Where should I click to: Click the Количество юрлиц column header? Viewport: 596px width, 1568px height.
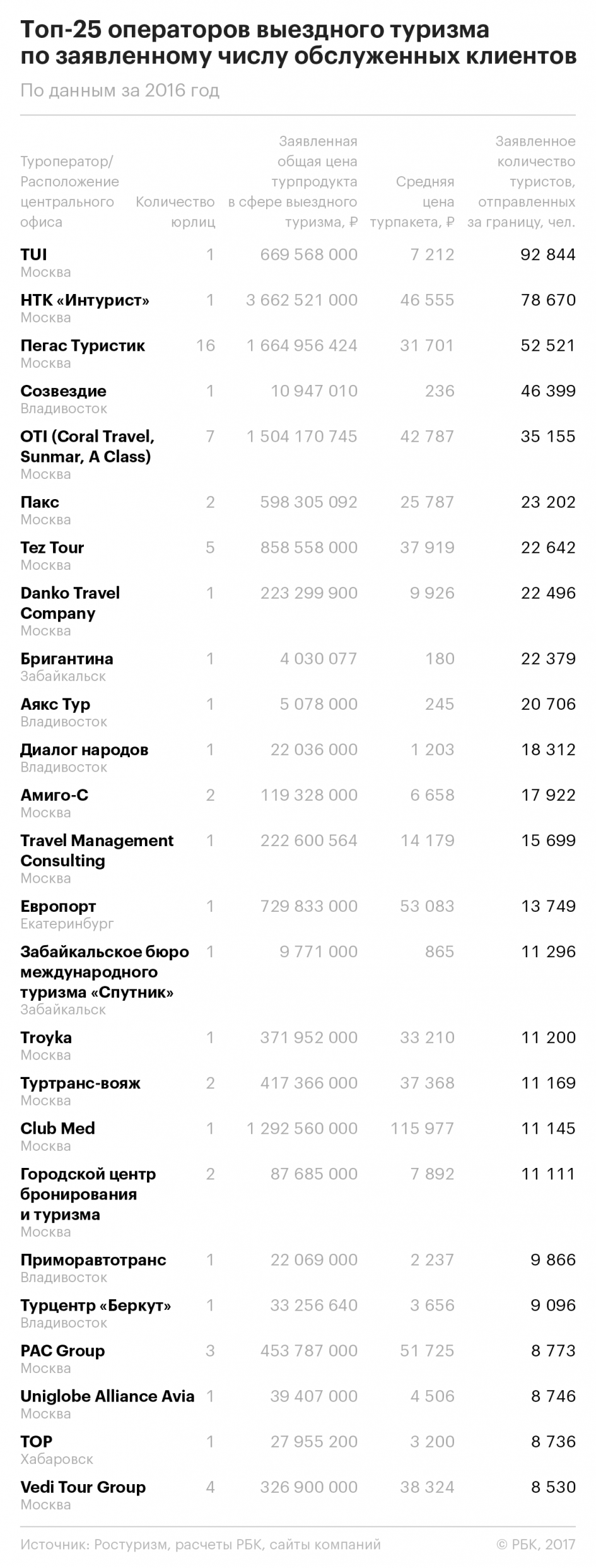(x=175, y=211)
